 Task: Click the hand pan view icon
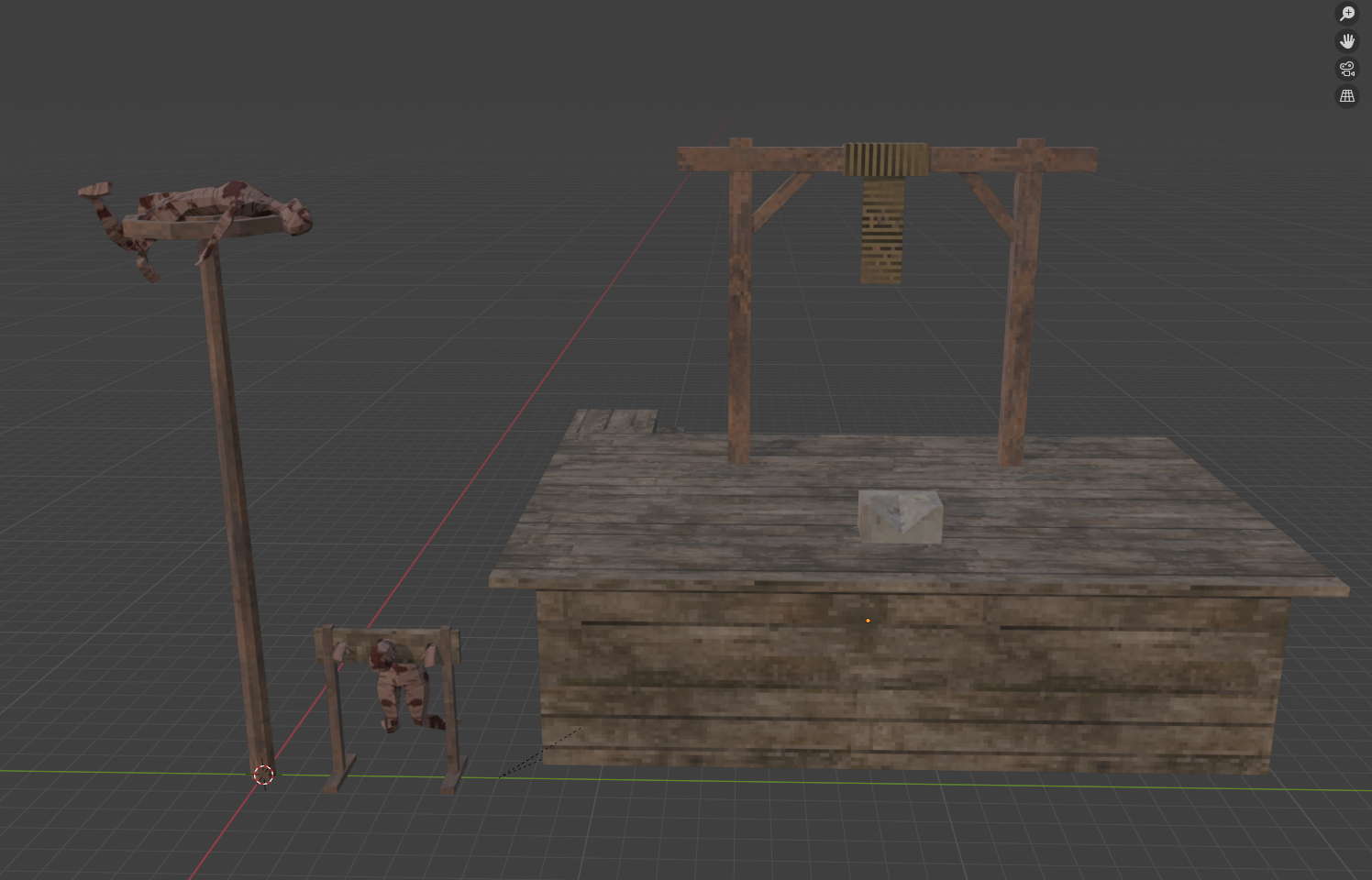pyautogui.click(x=1346, y=40)
